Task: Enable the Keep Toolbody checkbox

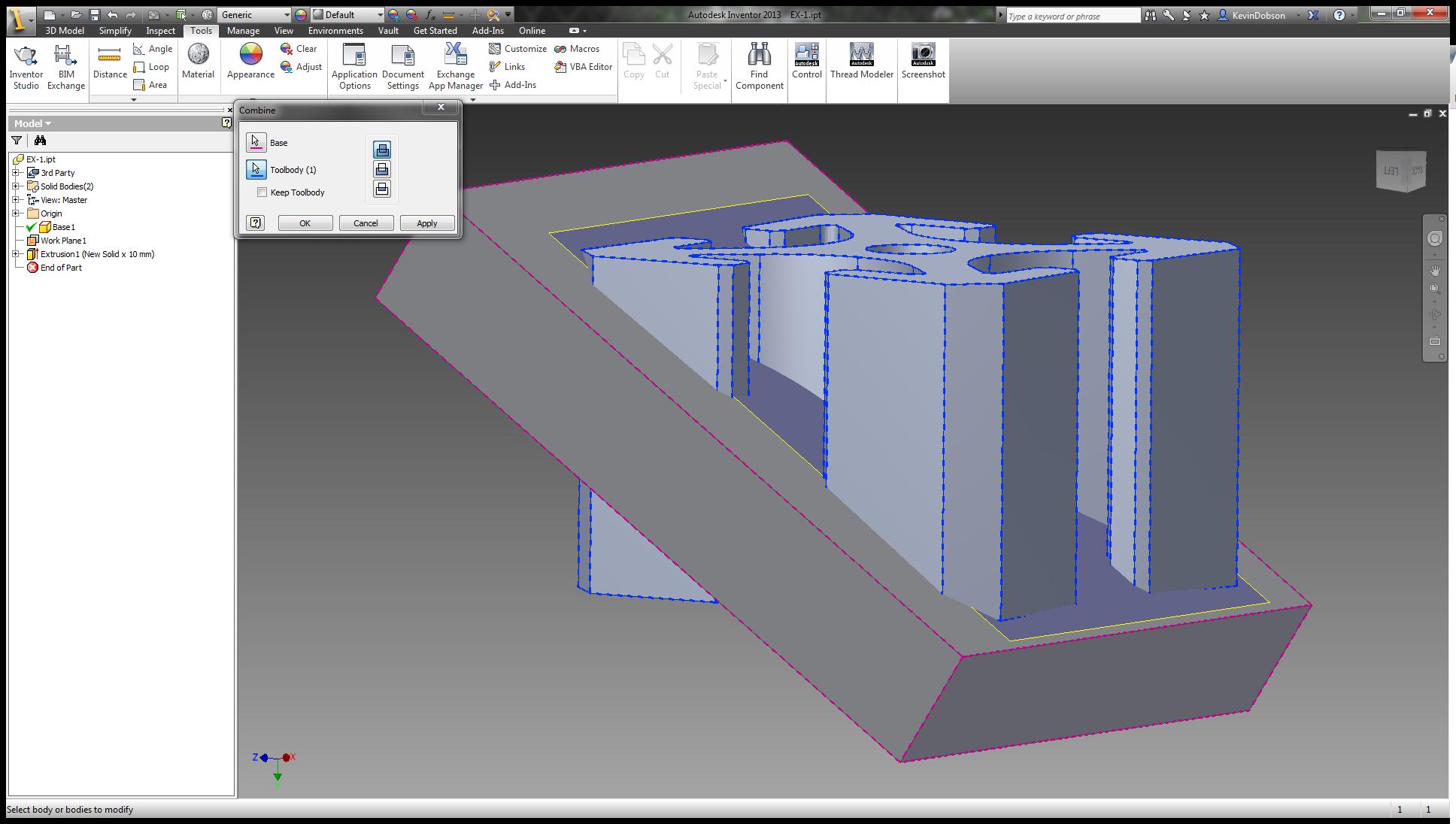Action: tap(262, 192)
